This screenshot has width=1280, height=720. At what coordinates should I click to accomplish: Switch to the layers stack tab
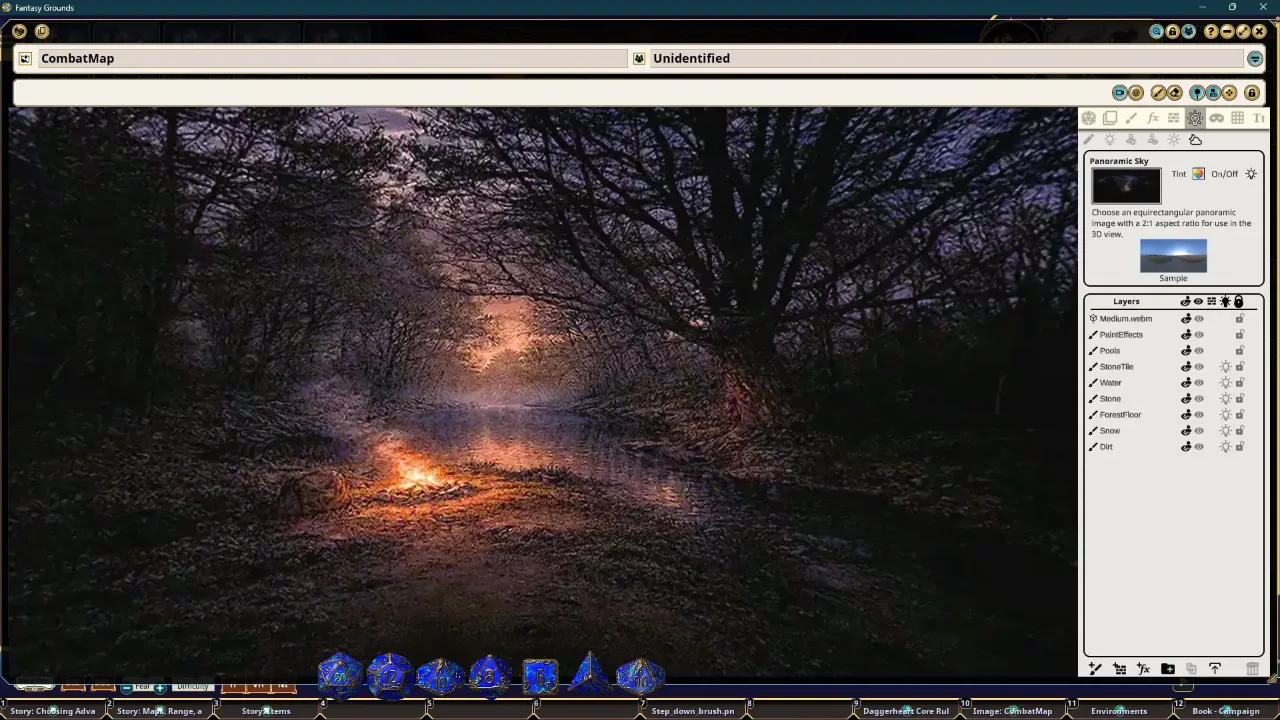[x=1110, y=118]
